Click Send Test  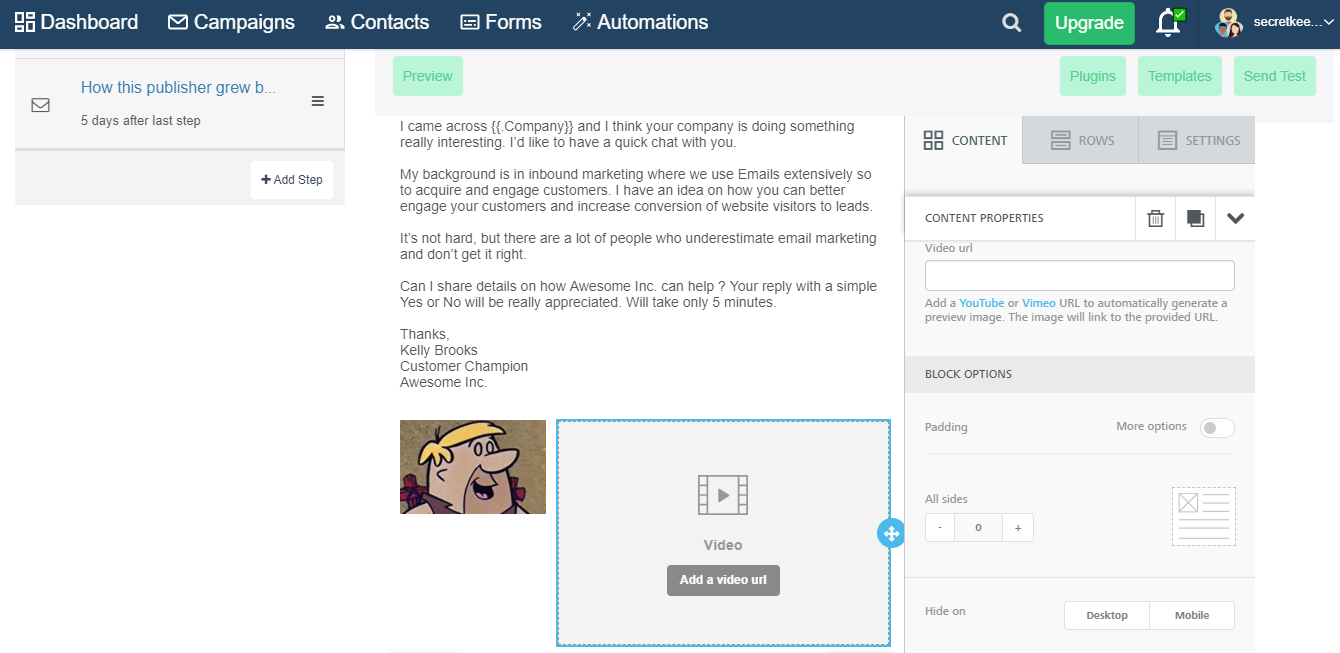(1275, 76)
